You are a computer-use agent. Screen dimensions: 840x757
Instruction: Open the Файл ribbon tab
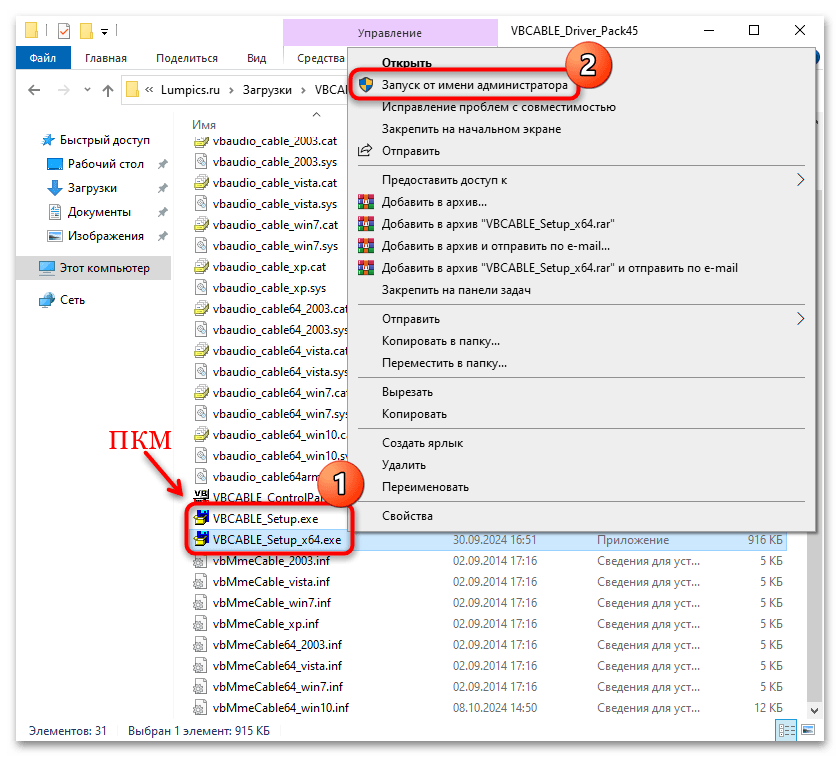pyautogui.click(x=43, y=58)
